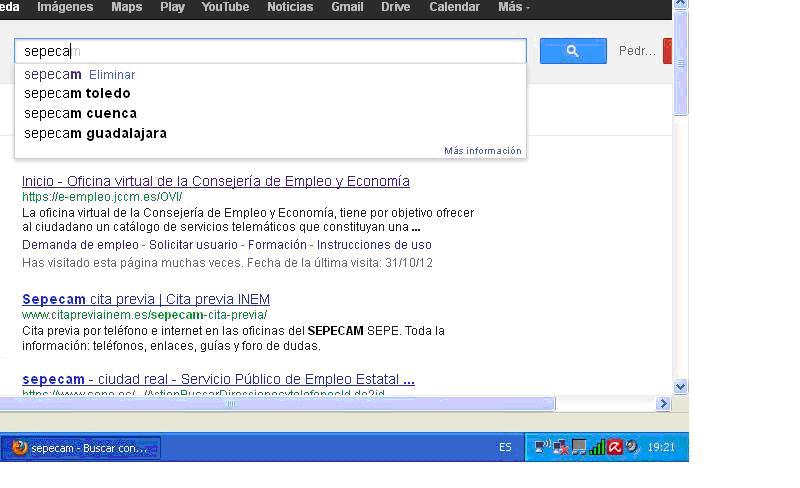Open the Avira antivirus tray icon
800x488 pixels.
click(x=615, y=448)
